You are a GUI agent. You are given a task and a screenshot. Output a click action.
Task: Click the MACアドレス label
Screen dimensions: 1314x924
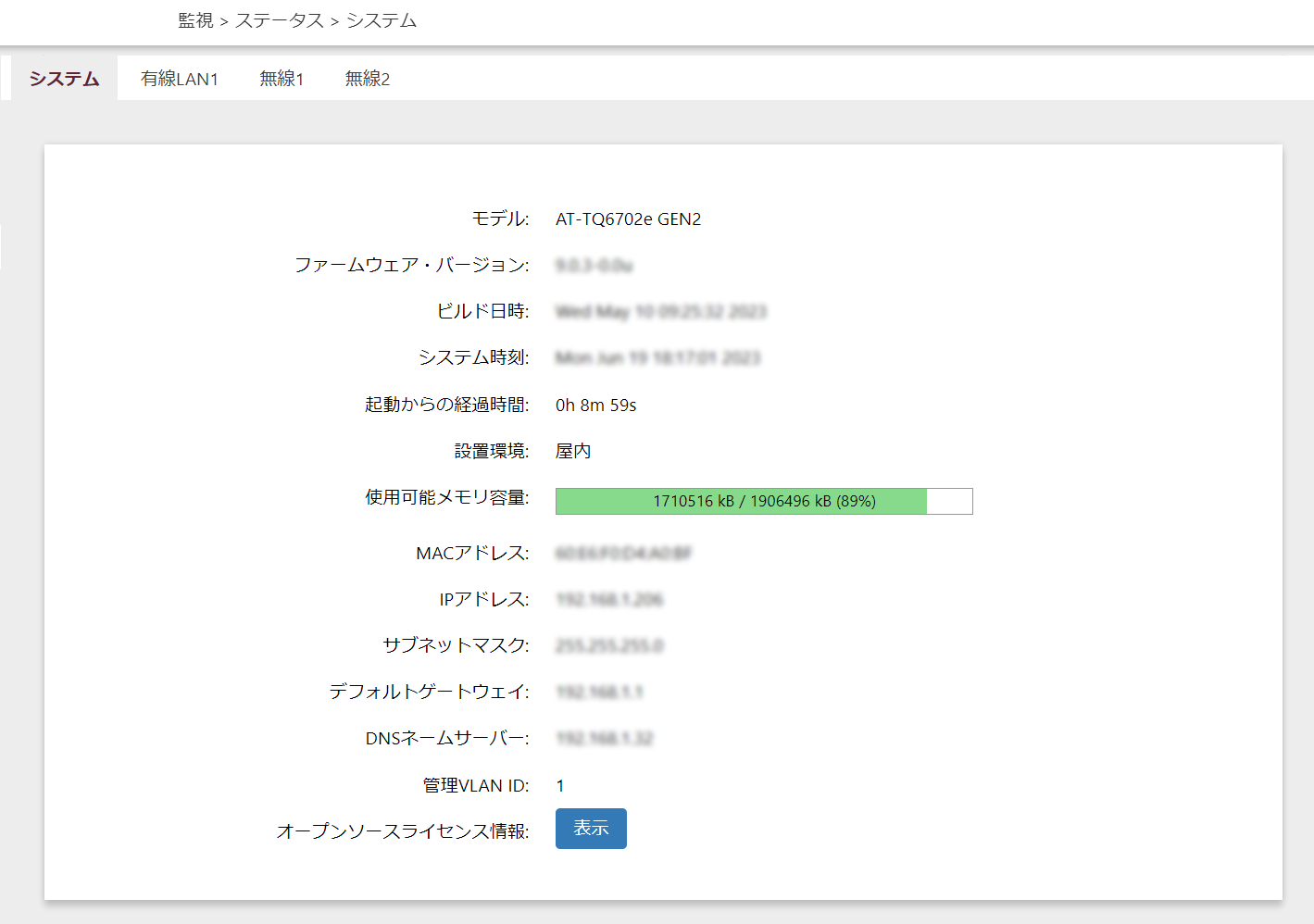pyautogui.click(x=472, y=554)
